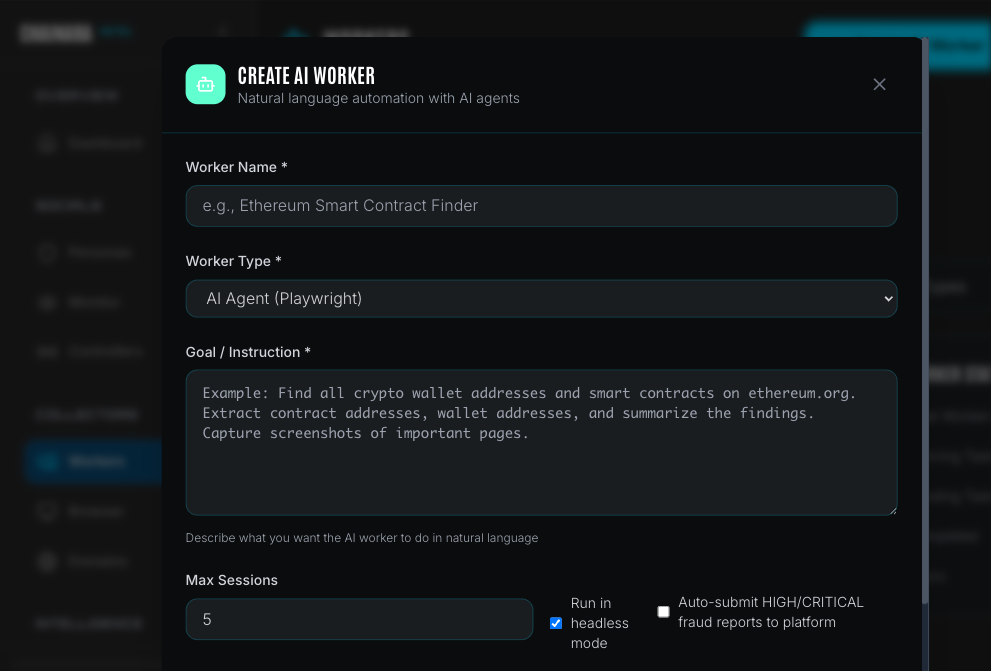Click the 'Describe what you want the AI worker' hint

[x=362, y=538]
